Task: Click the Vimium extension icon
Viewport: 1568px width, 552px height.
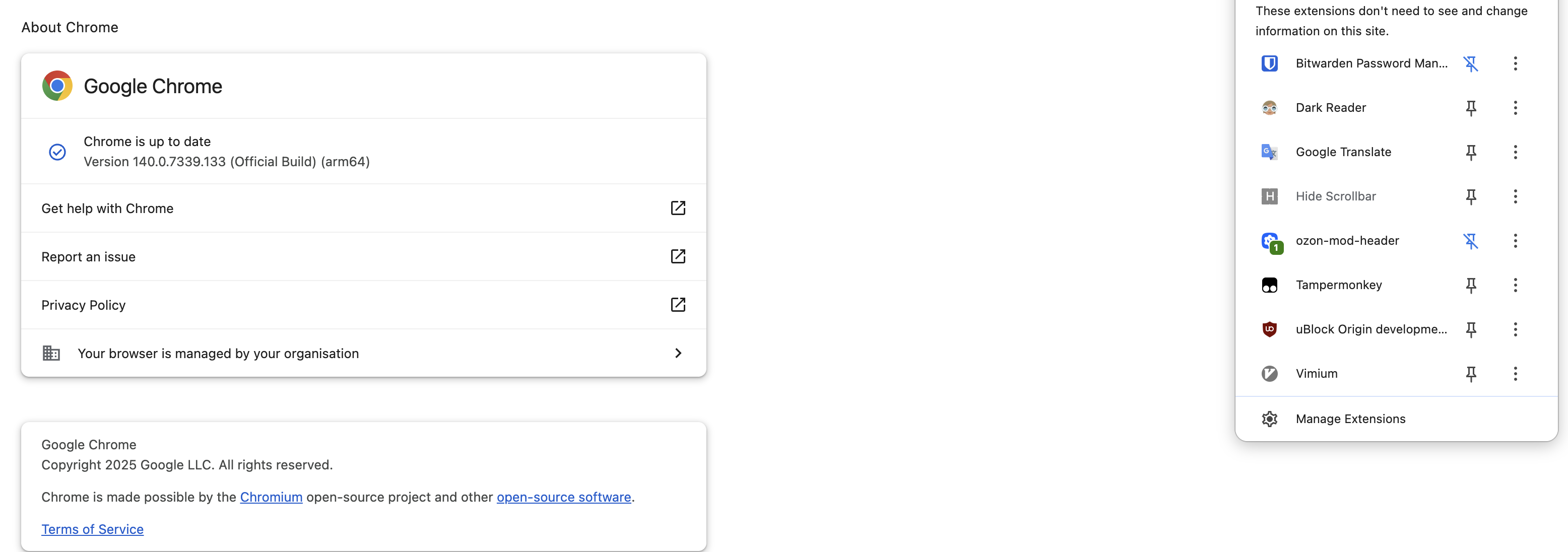Action: tap(1269, 374)
